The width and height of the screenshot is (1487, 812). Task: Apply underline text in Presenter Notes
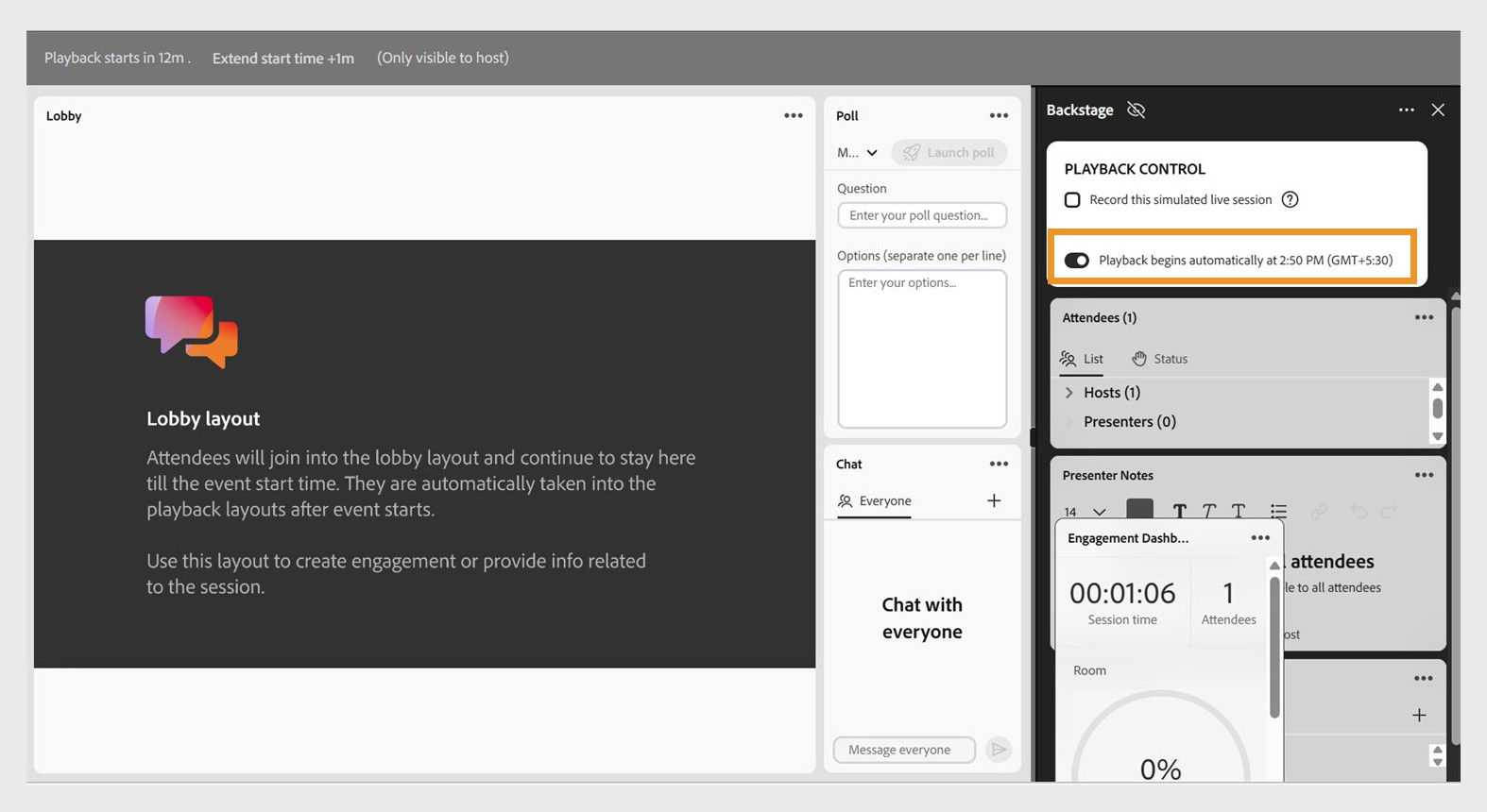pos(1238,511)
